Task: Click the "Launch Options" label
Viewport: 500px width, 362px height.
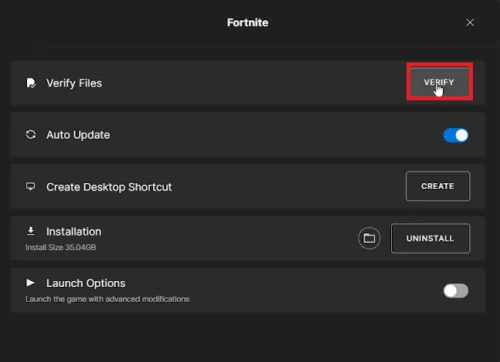Action: pyautogui.click(x=86, y=283)
